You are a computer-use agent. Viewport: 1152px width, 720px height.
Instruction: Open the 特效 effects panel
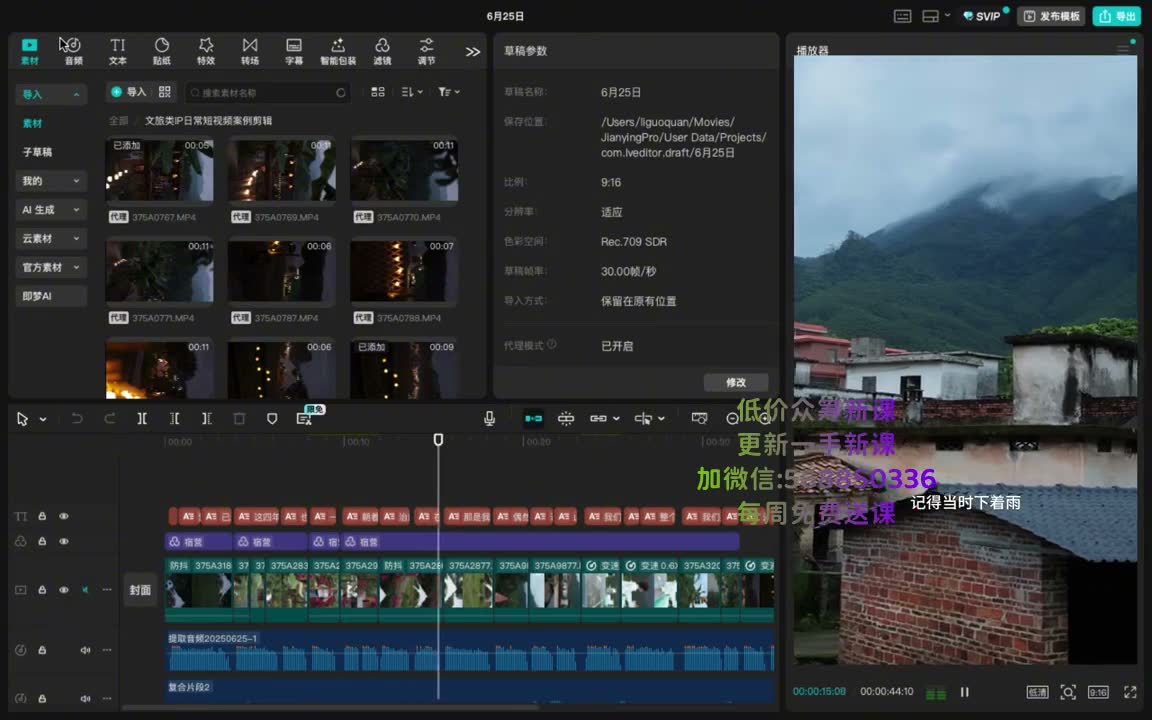tap(206, 51)
